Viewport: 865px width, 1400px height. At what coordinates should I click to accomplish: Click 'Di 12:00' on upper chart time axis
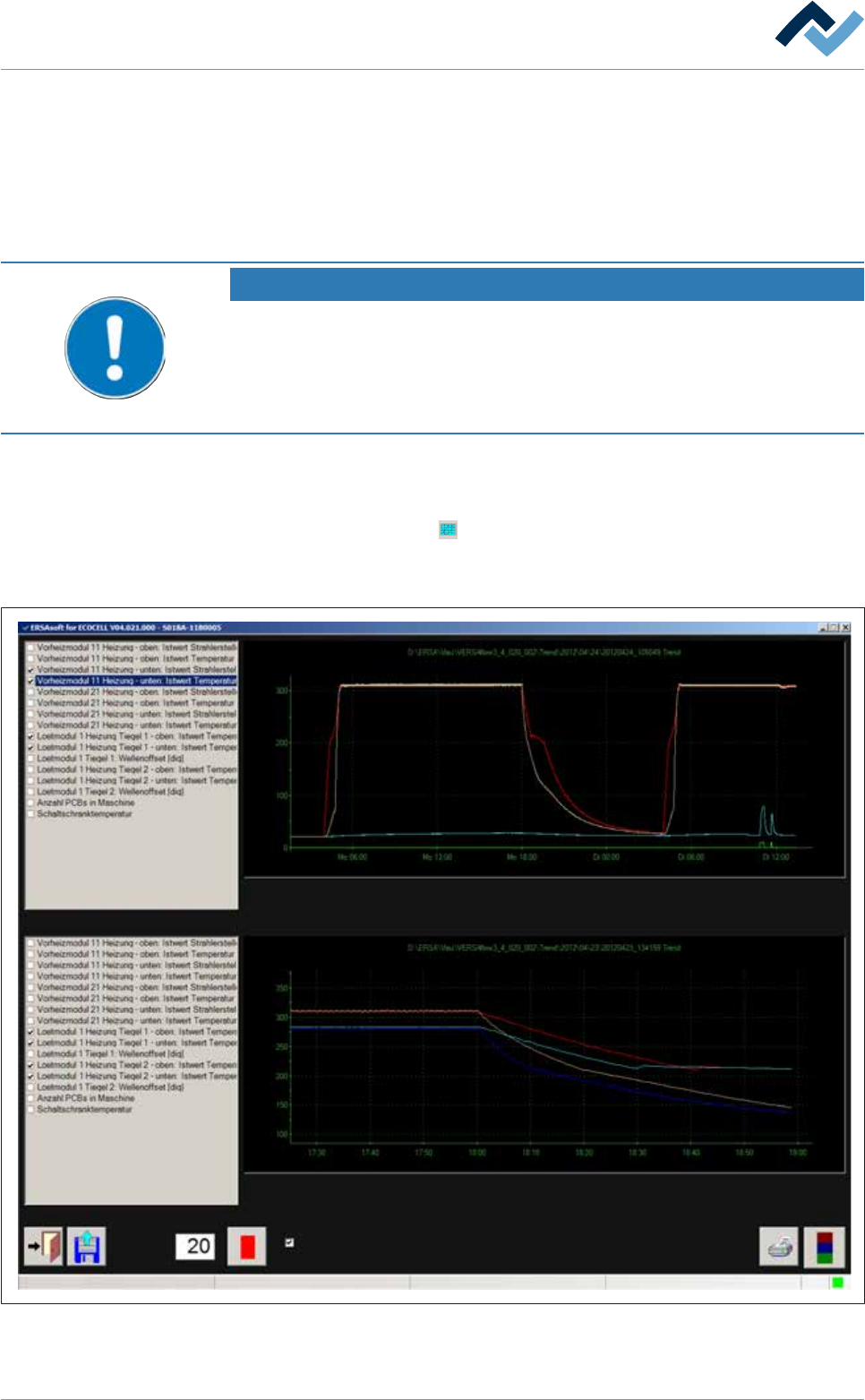(775, 857)
